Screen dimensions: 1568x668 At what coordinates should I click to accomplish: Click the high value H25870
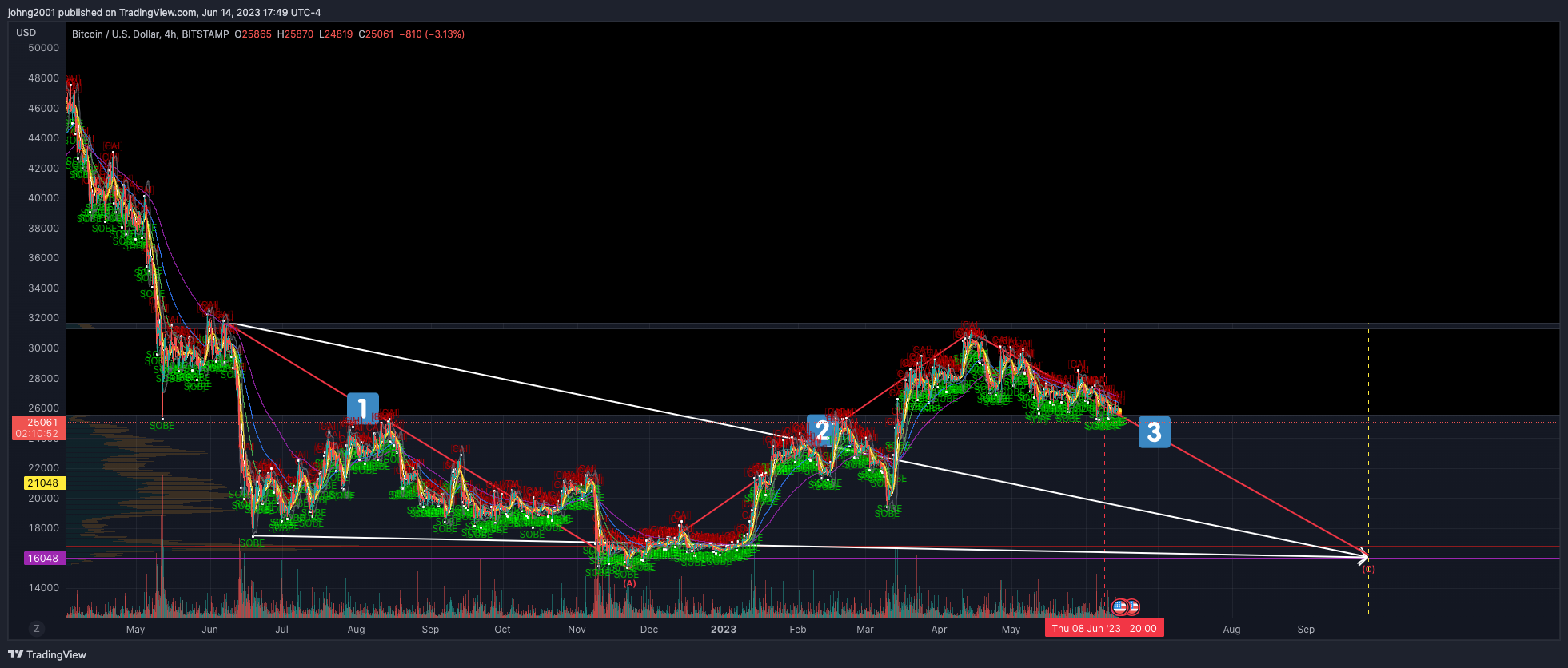[295, 34]
